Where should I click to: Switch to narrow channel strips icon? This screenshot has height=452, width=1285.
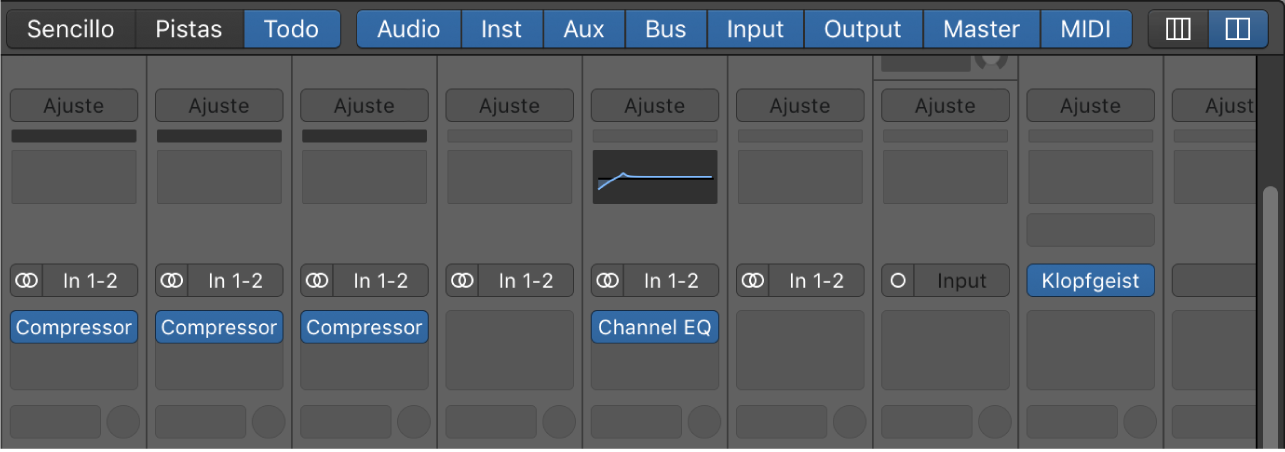tap(1178, 29)
